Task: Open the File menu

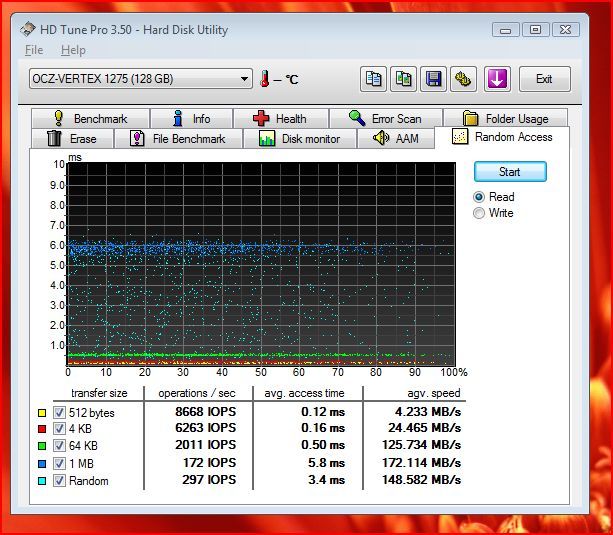Action: tap(34, 50)
